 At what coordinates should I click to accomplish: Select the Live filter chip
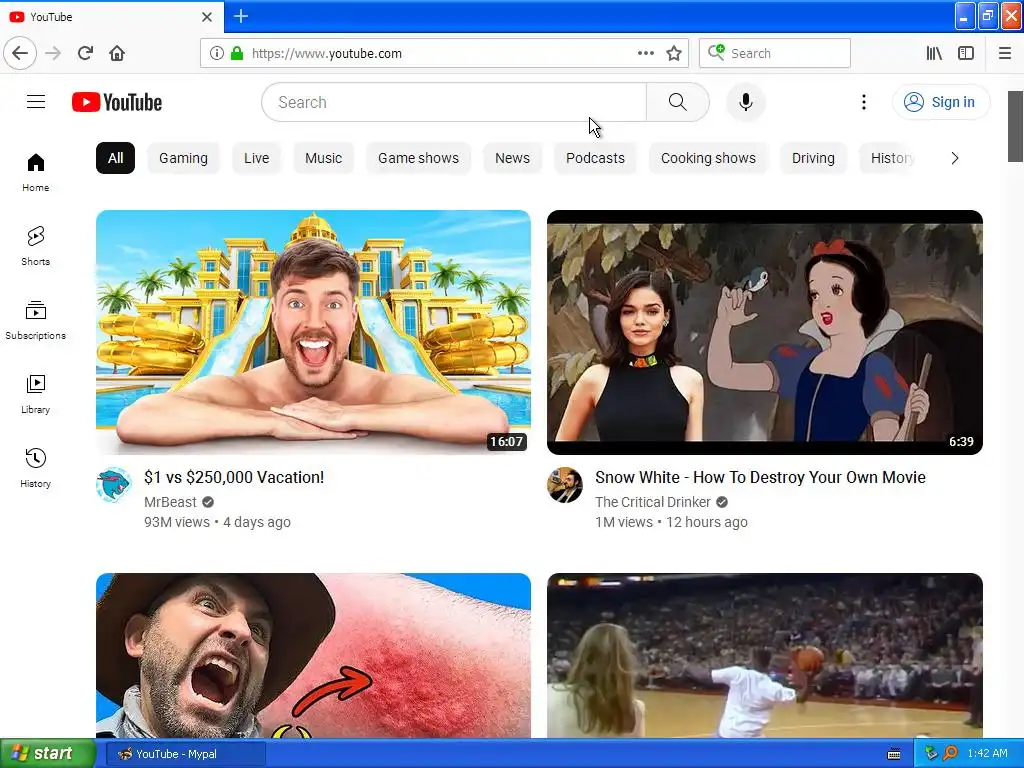(257, 158)
